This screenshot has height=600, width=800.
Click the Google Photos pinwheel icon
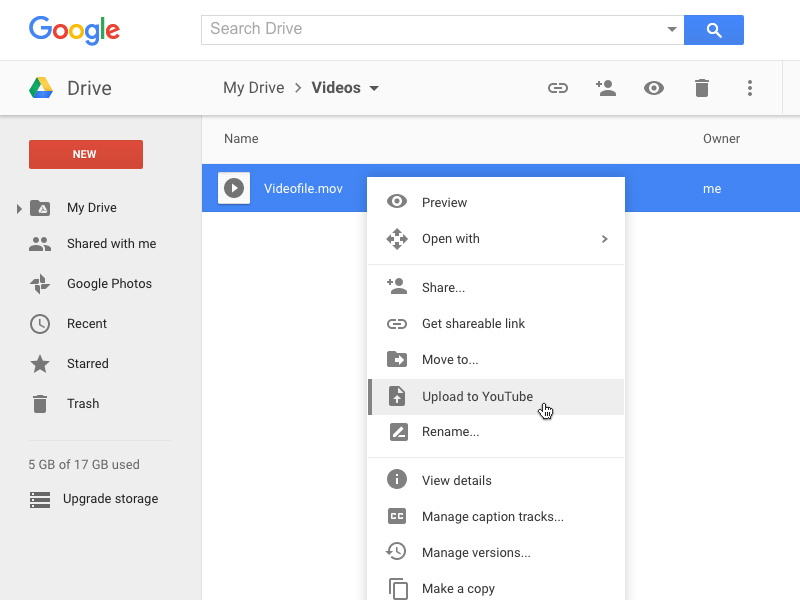point(40,284)
